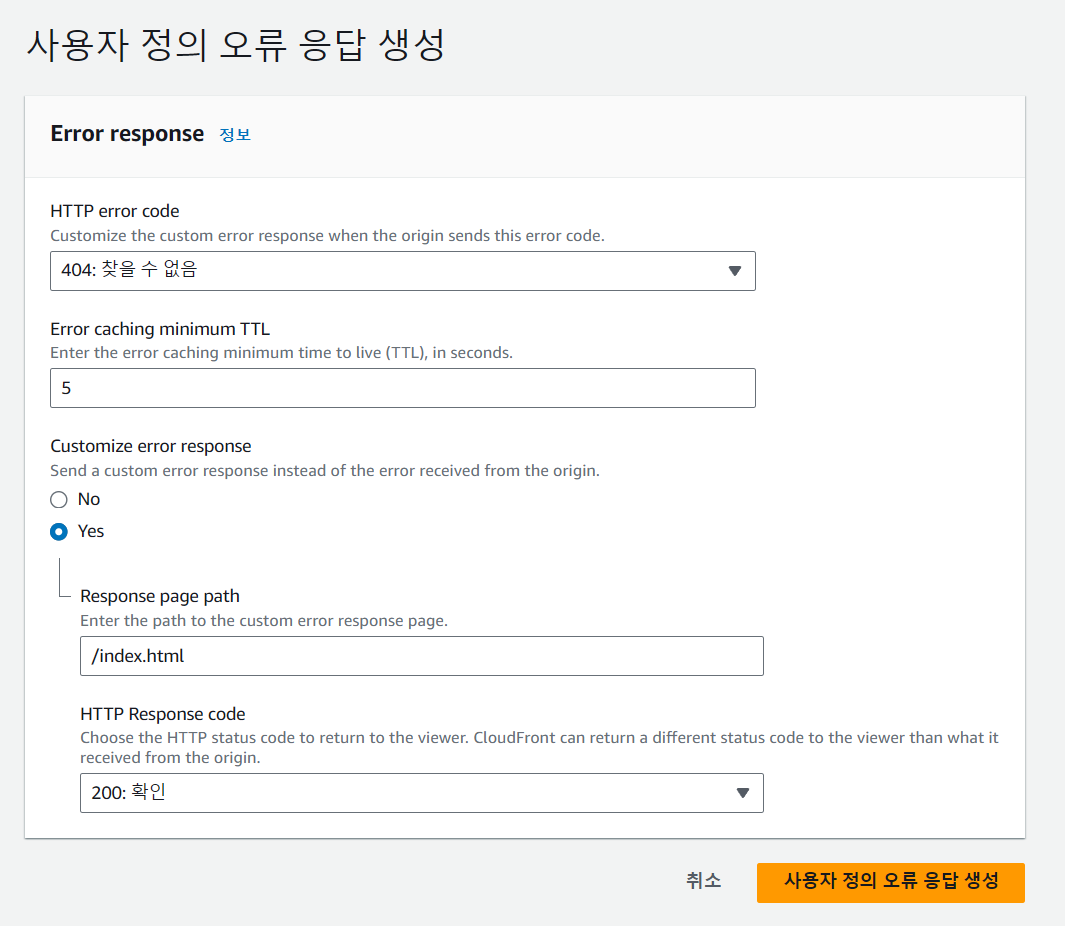The height and width of the screenshot is (926, 1065).
Task: Focus the Error caching minimum TTL input field
Action: coord(402,388)
